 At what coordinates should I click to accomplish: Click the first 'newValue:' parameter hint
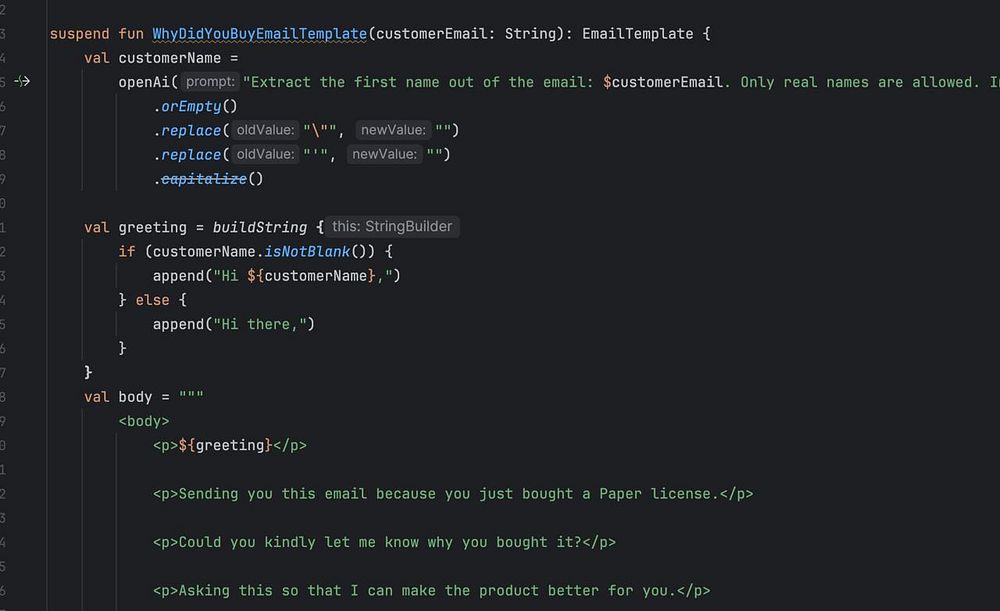coord(393,130)
